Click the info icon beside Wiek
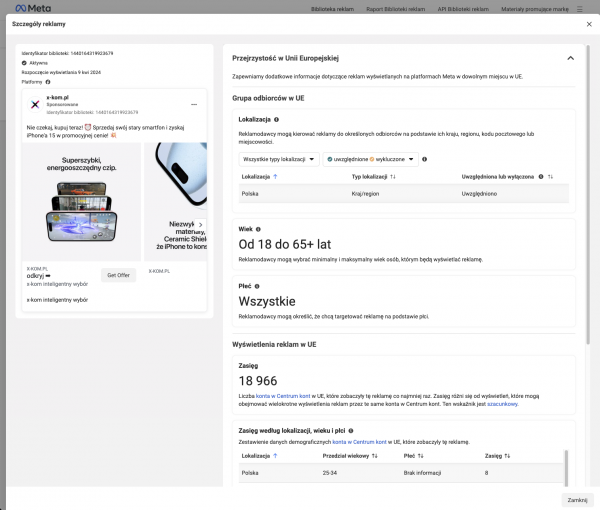The width and height of the screenshot is (600, 510). [x=258, y=227]
